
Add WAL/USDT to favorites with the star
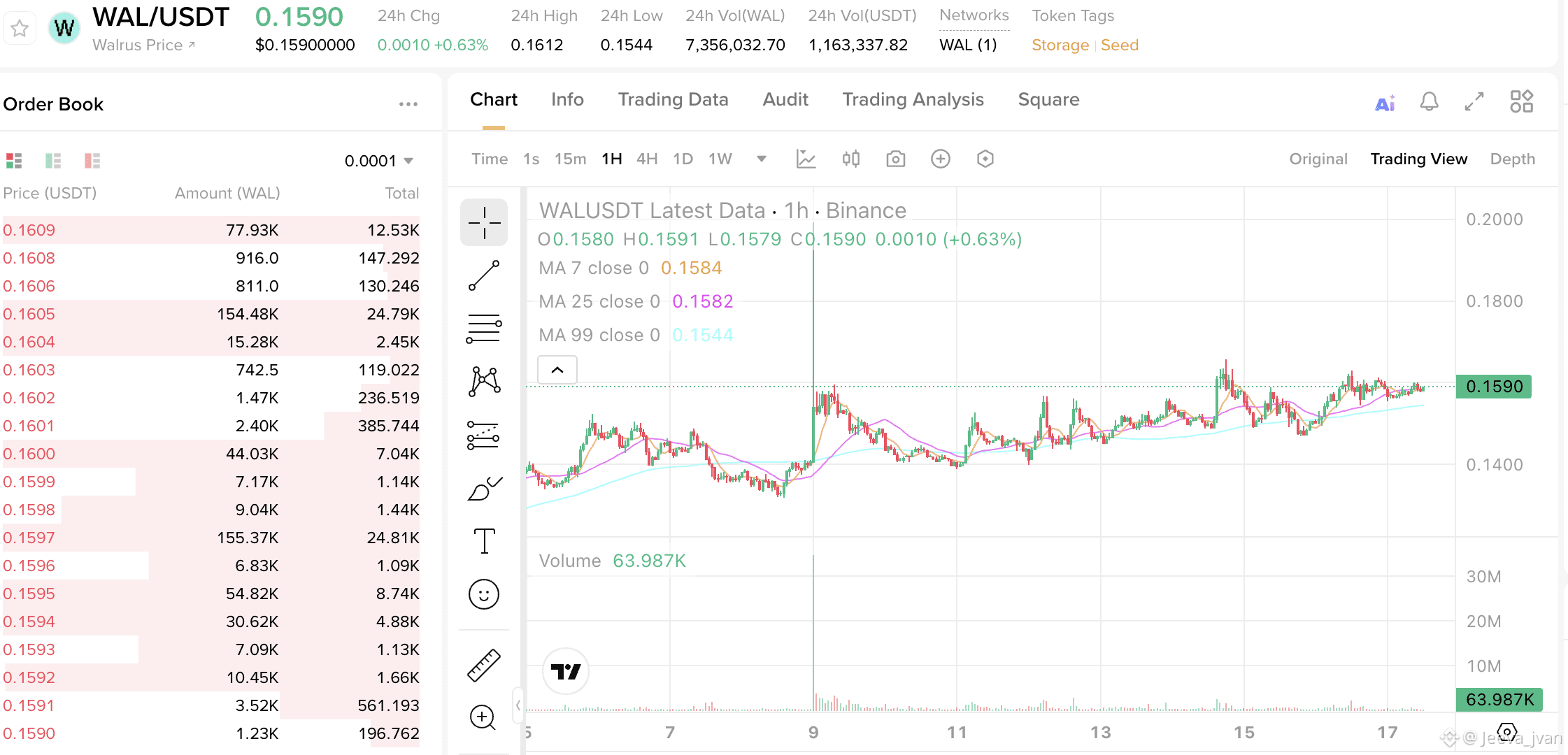[x=20, y=29]
